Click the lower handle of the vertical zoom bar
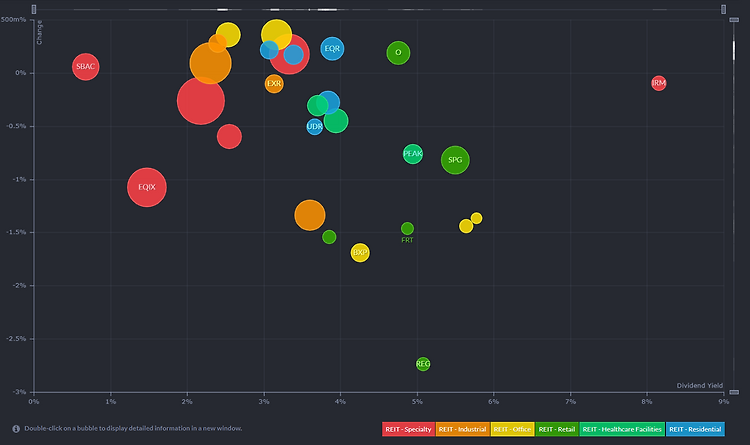750x445 pixels. (x=734, y=392)
